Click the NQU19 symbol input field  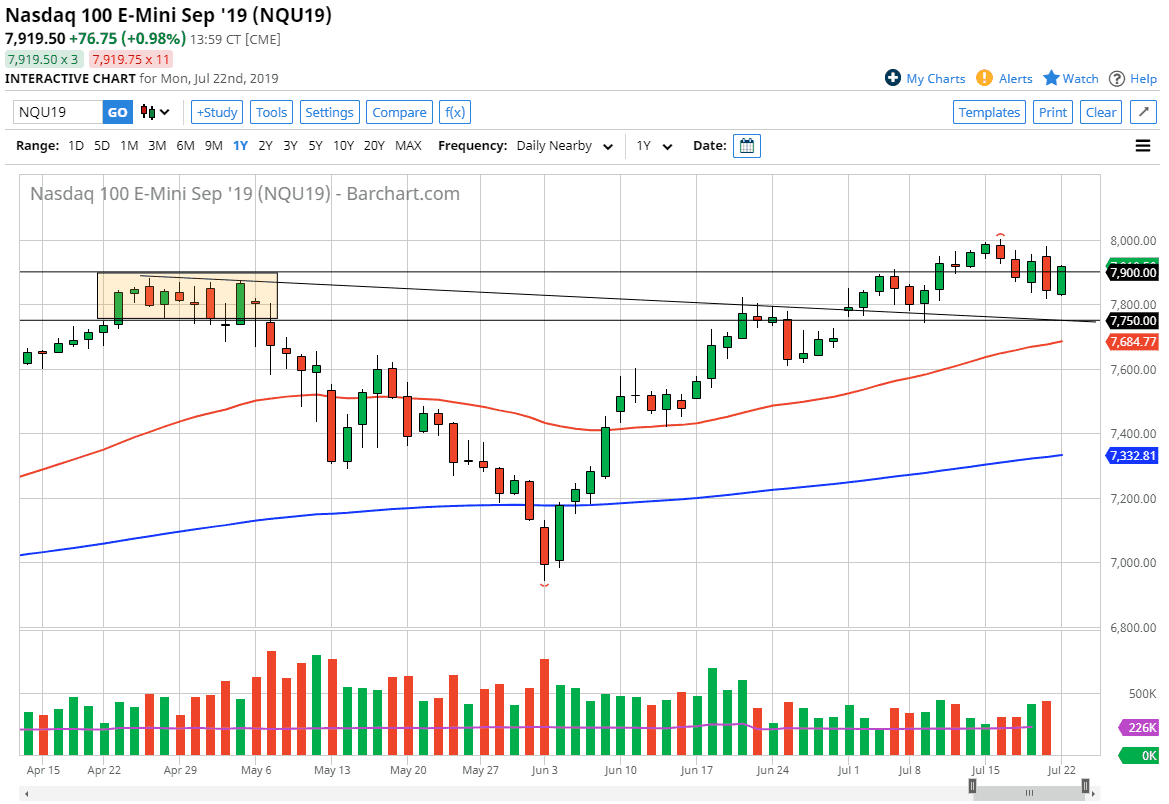tap(57, 113)
